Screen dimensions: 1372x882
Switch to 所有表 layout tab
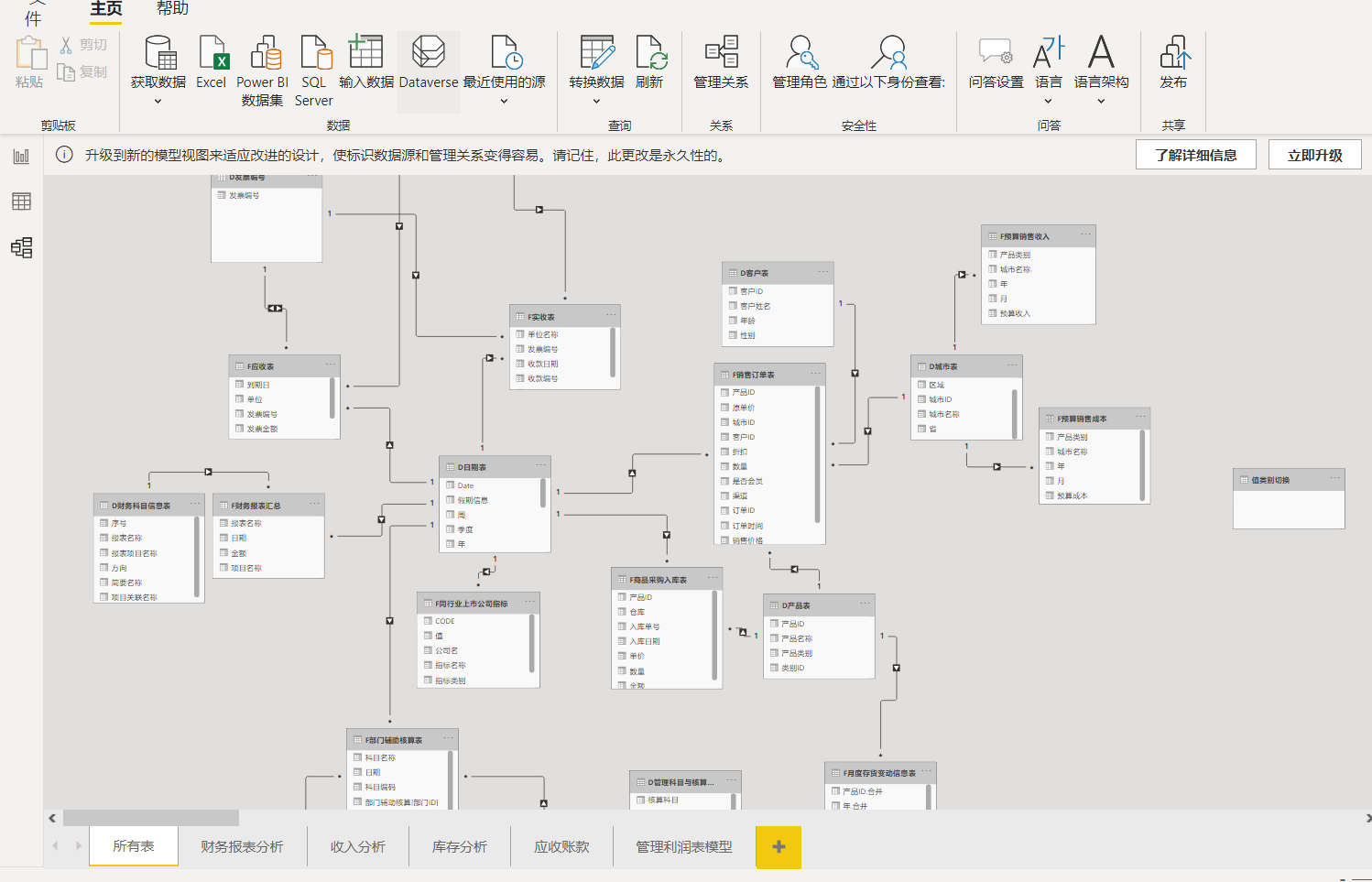pos(134,846)
